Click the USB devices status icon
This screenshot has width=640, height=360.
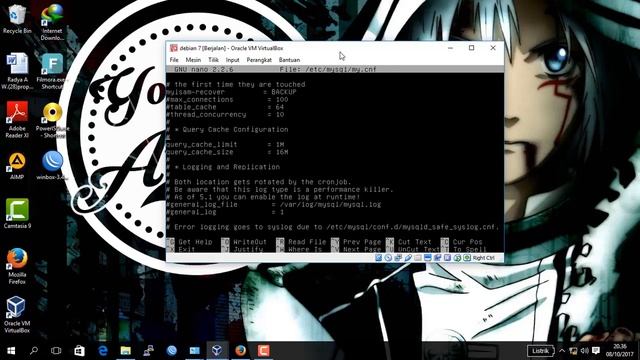pos(408,258)
